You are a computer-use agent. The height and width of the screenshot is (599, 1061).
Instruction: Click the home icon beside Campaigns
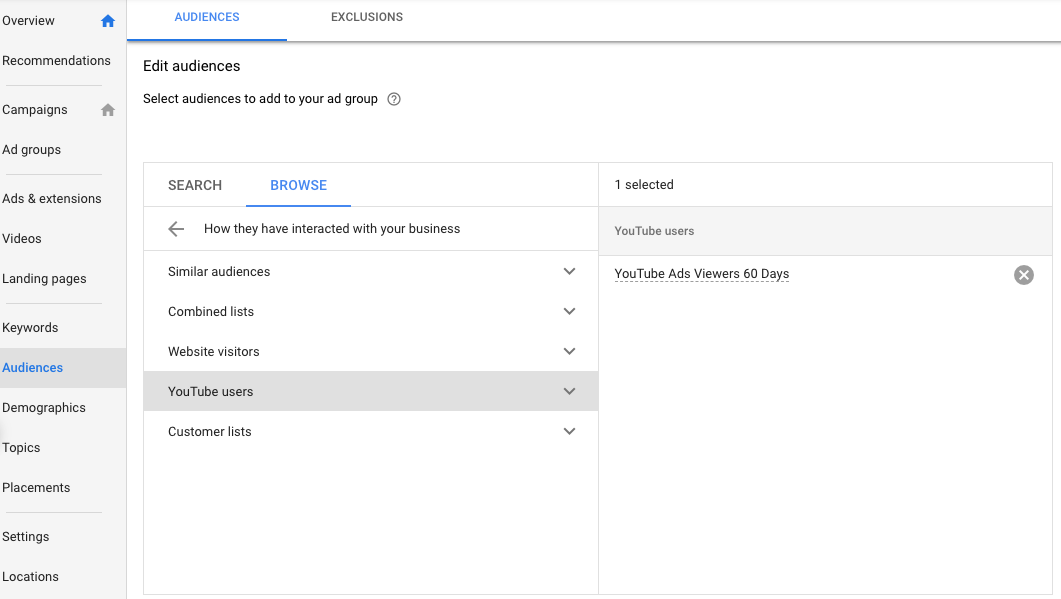pos(108,110)
